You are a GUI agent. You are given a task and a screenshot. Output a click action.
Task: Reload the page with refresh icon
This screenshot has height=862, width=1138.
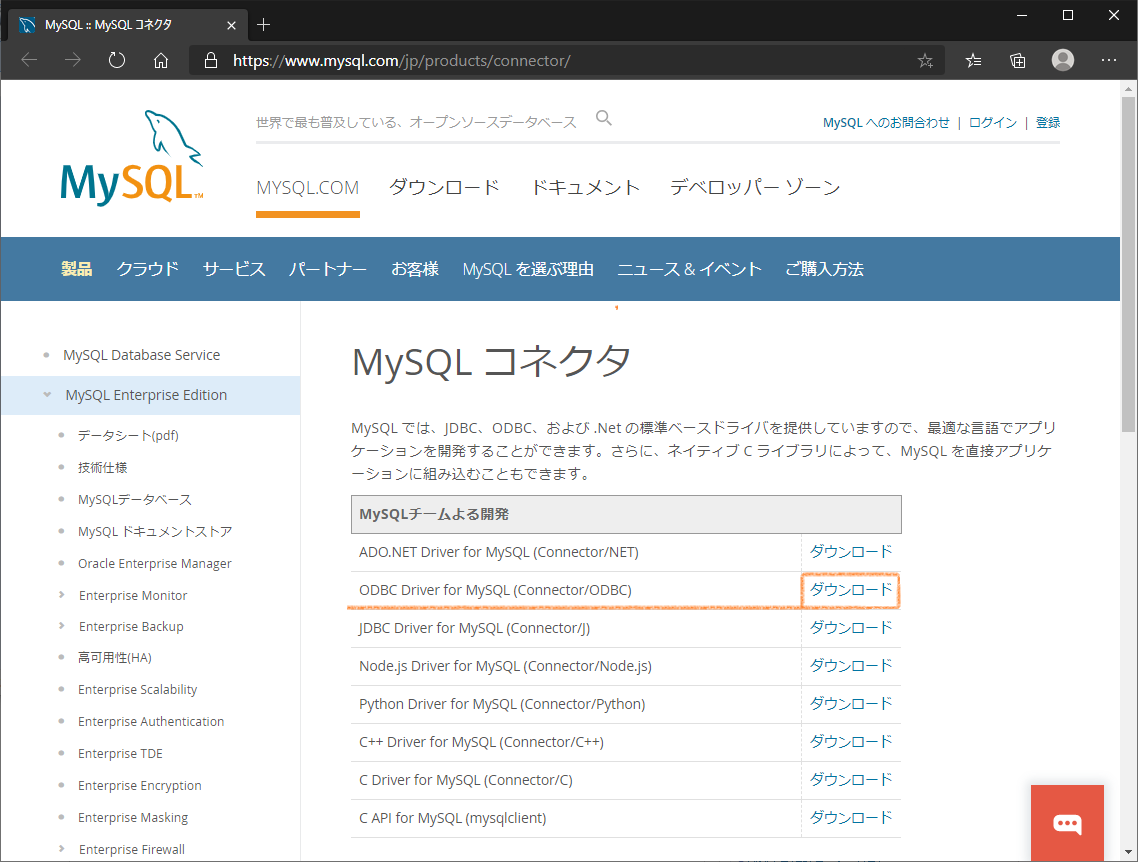click(117, 60)
